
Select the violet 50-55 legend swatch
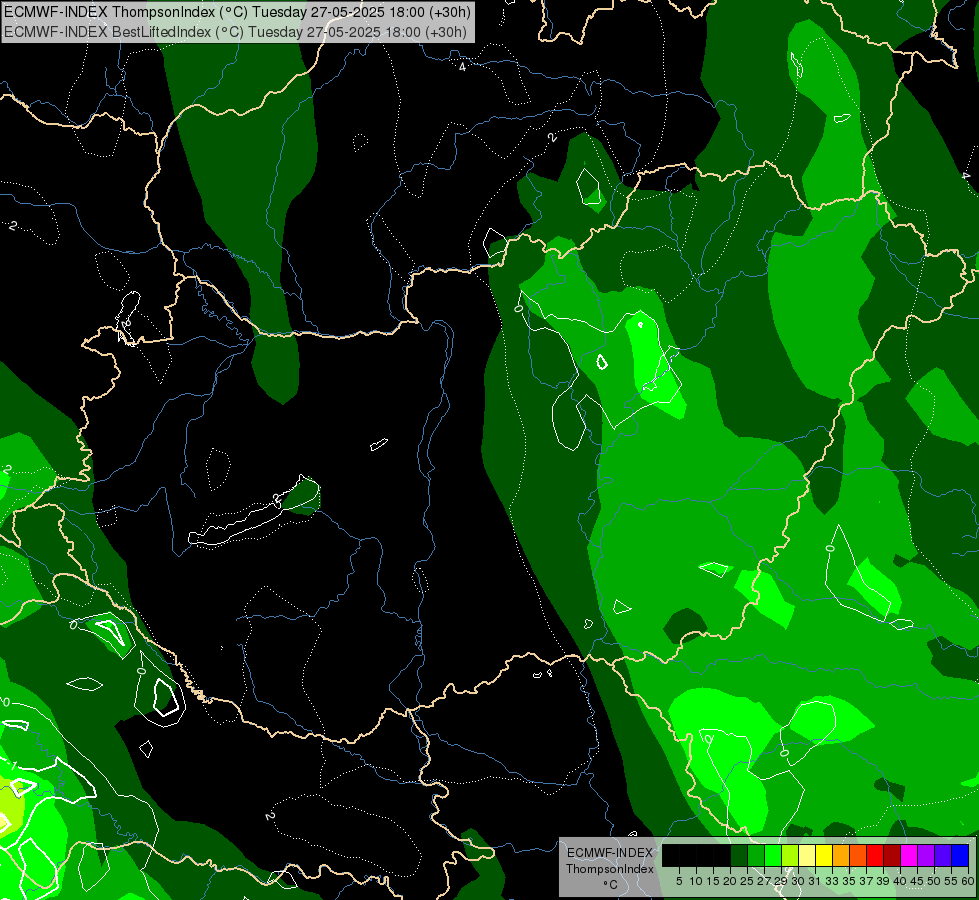coord(943,855)
